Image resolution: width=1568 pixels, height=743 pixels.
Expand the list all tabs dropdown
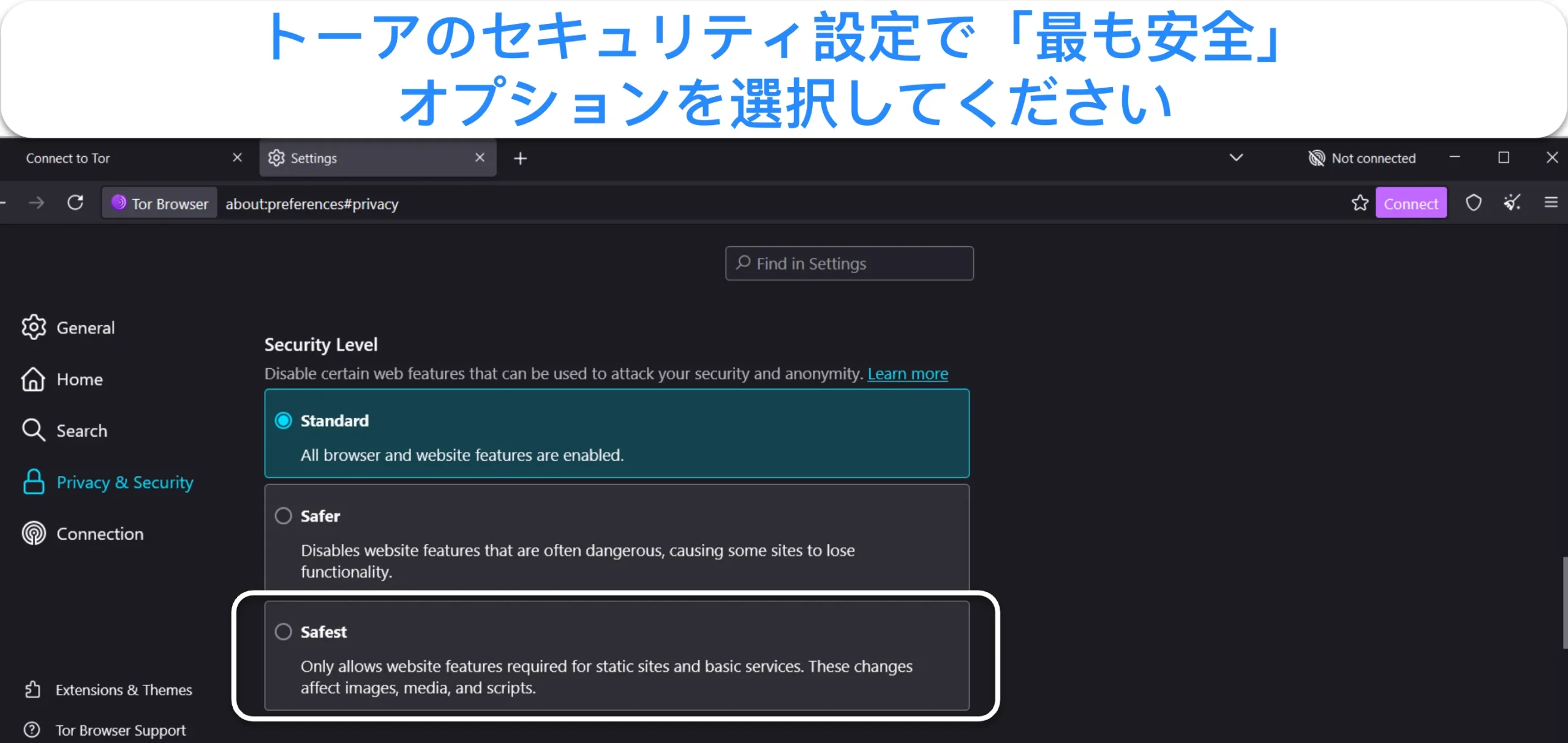(x=1236, y=158)
